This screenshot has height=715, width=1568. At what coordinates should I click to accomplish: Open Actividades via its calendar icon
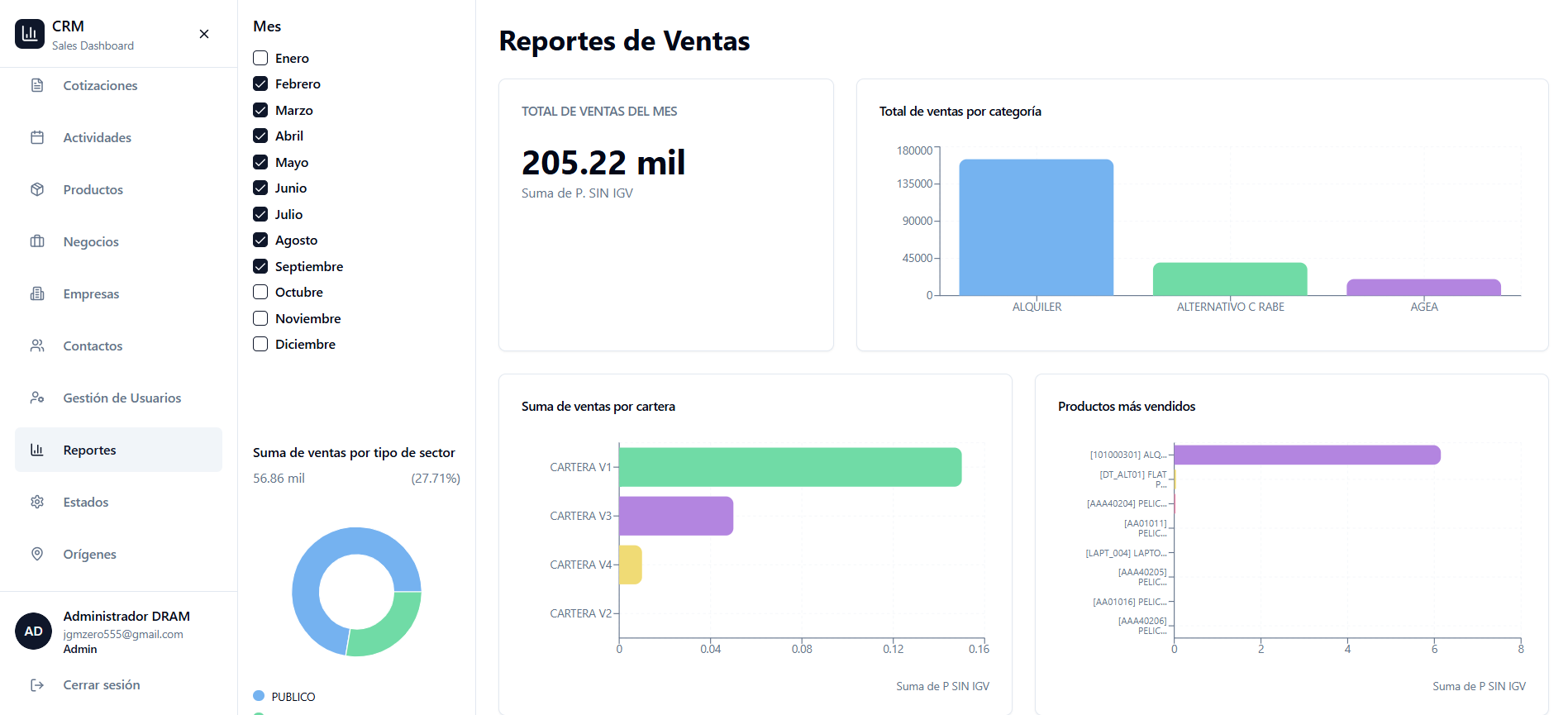[37, 137]
